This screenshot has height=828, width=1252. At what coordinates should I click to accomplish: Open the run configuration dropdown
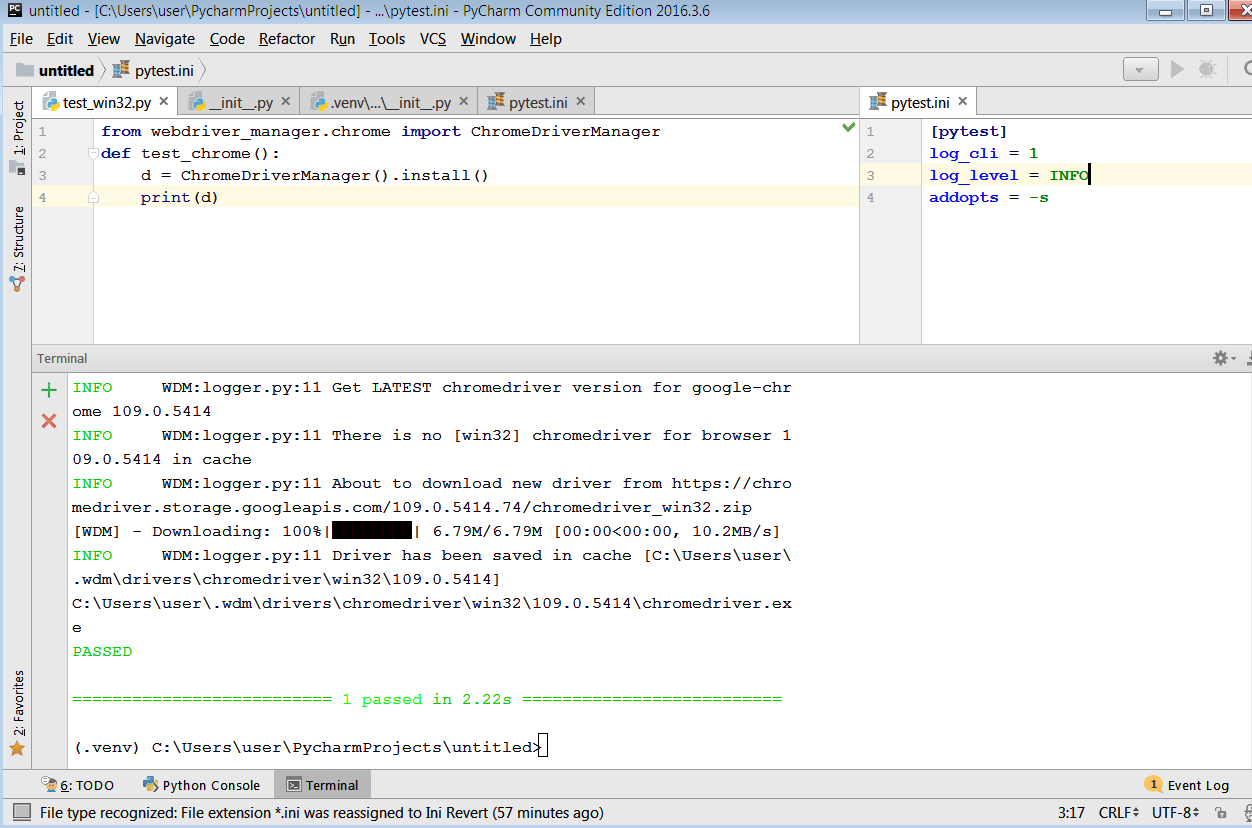click(1141, 69)
